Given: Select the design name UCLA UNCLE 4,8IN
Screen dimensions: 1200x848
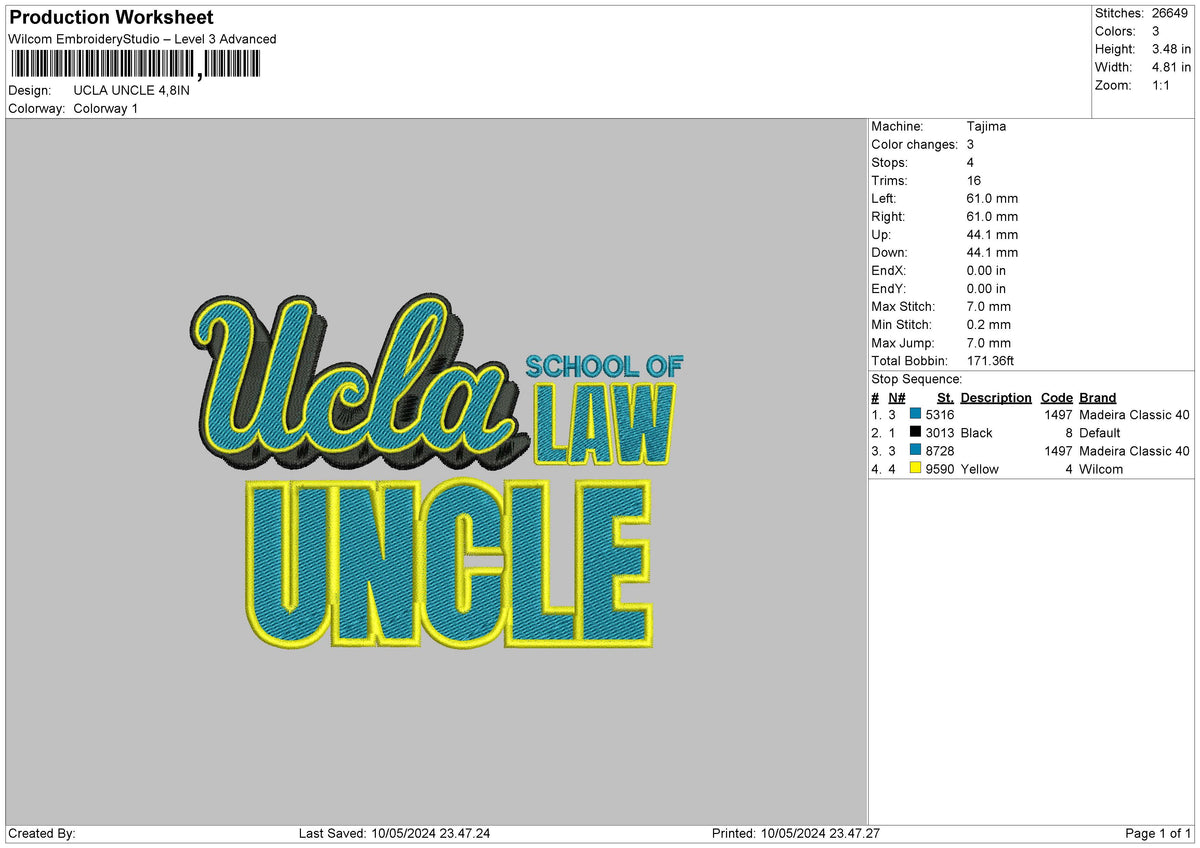Looking at the screenshot, I should [x=131, y=90].
